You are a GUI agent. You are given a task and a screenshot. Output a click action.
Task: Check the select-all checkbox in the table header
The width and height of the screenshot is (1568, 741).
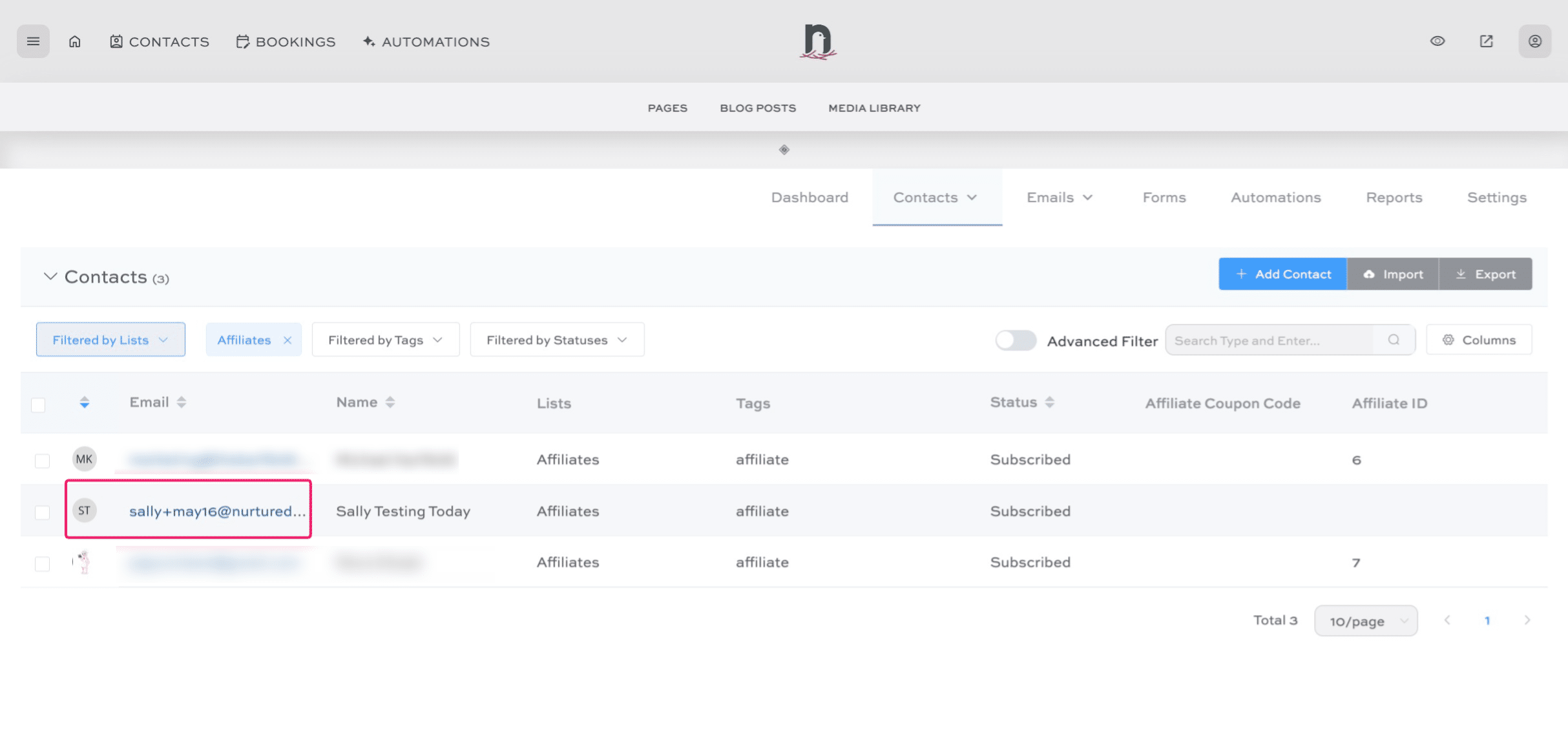(x=39, y=404)
